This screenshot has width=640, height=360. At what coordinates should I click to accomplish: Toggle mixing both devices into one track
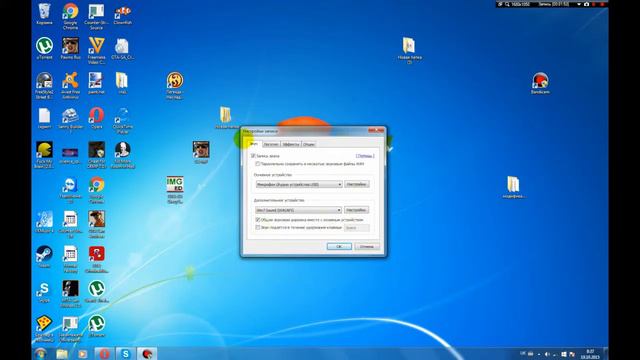[258, 220]
